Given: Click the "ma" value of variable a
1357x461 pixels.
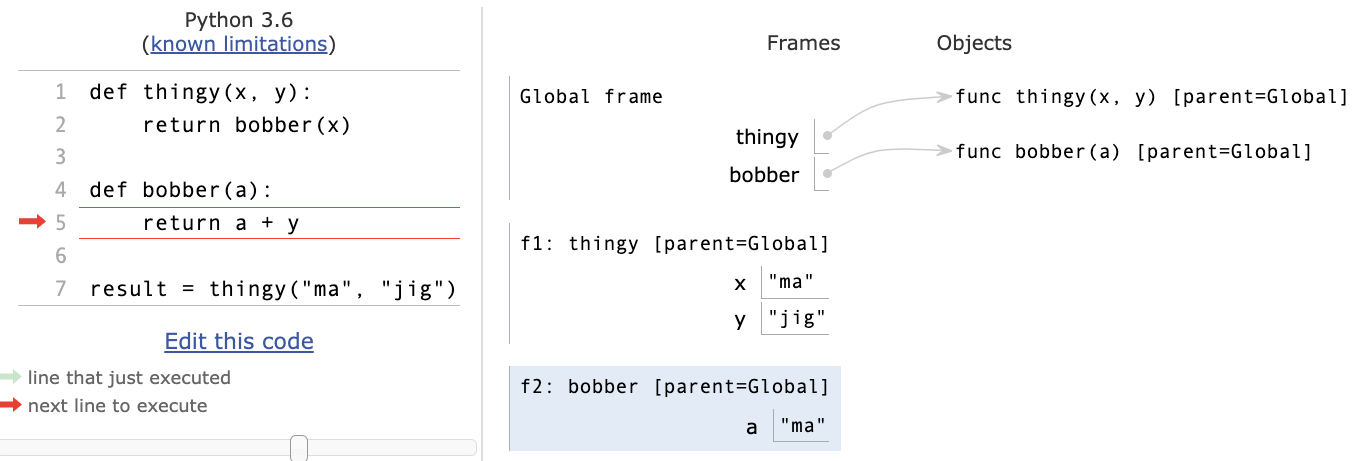Looking at the screenshot, I should tap(803, 427).
